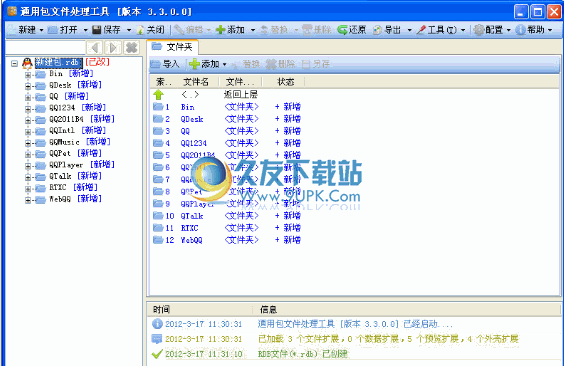Select QQ folder in left tree
Viewport: 564px width, 366px height.
click(54, 96)
